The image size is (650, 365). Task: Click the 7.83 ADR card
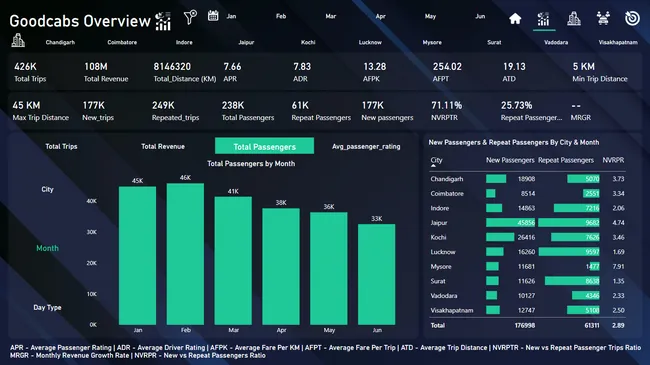point(302,72)
